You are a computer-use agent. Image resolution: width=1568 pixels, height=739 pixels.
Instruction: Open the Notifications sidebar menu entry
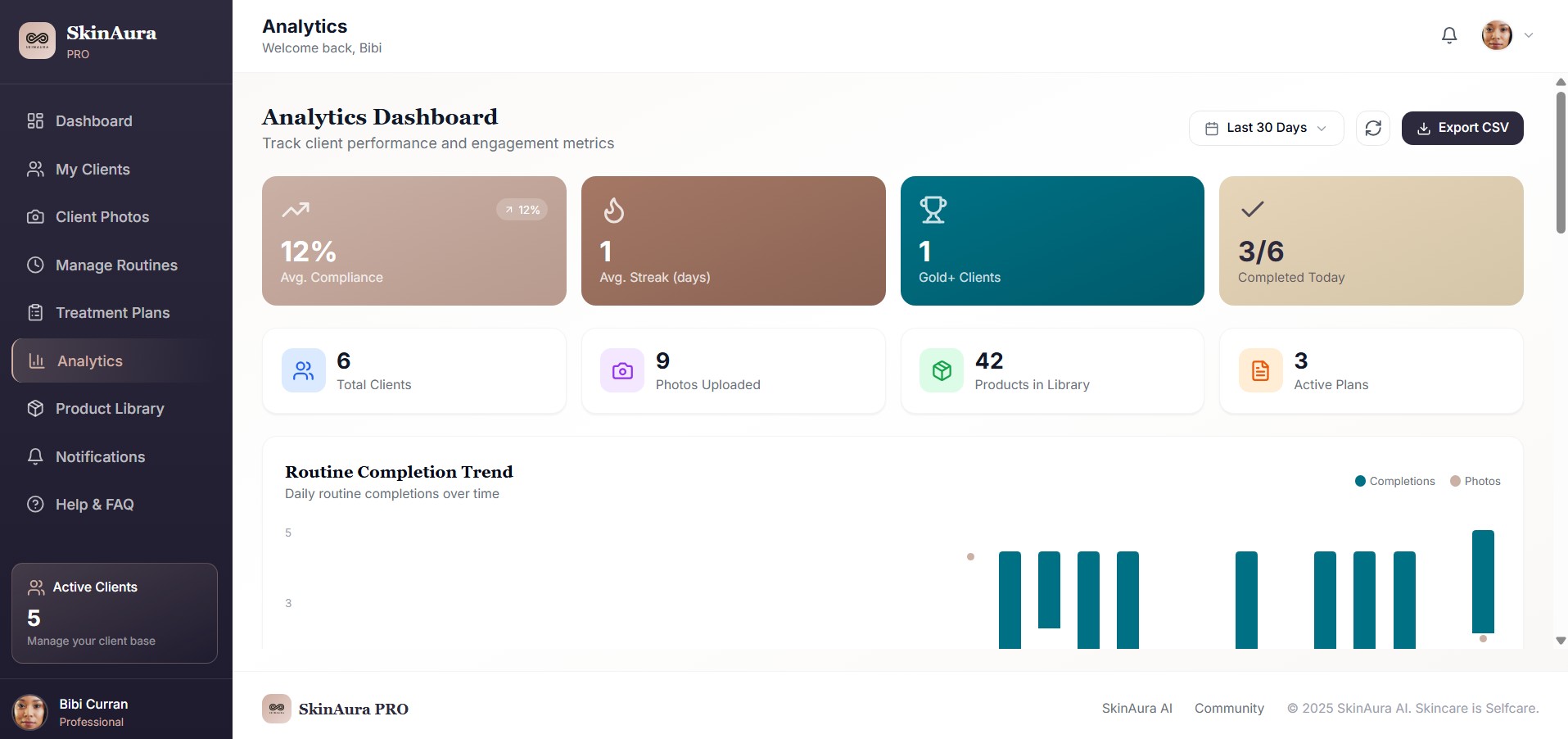point(99,456)
